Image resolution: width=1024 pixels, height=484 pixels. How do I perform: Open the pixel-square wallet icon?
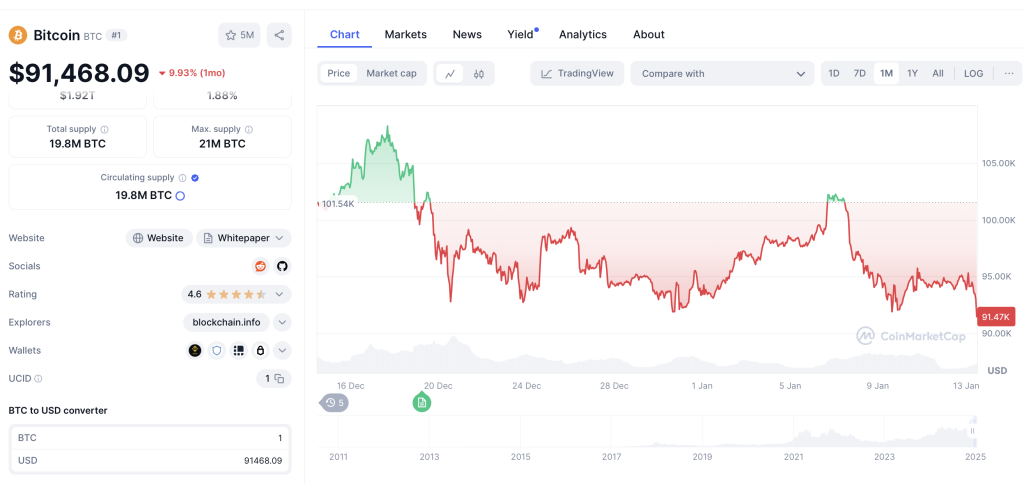click(x=239, y=351)
